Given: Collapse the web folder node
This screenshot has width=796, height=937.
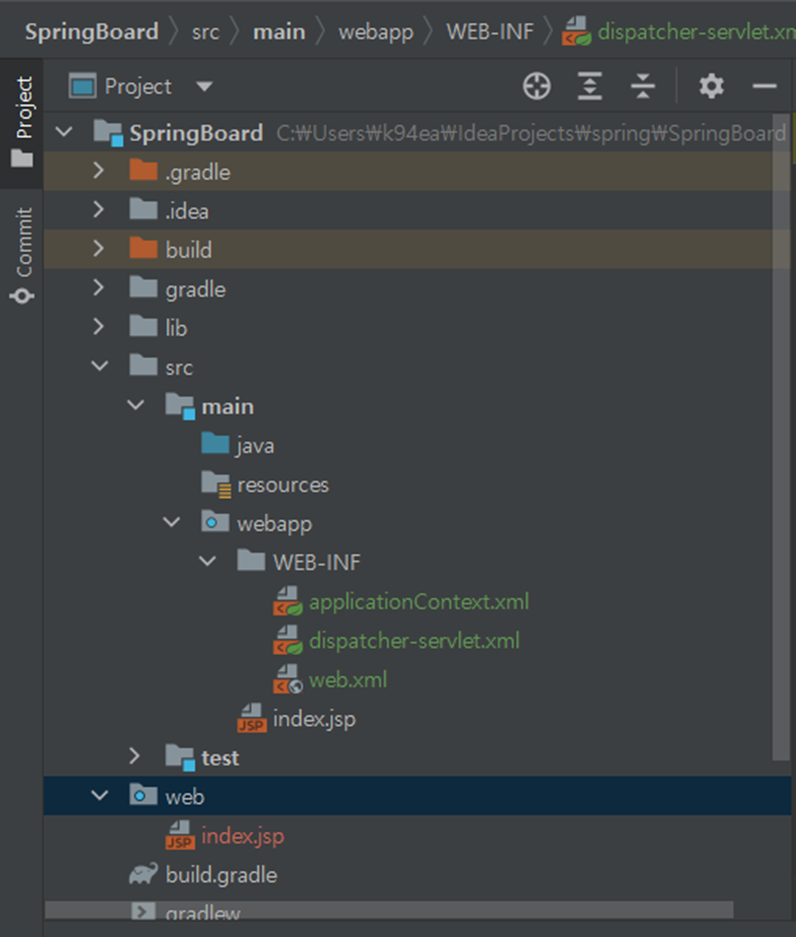Looking at the screenshot, I should 98,796.
